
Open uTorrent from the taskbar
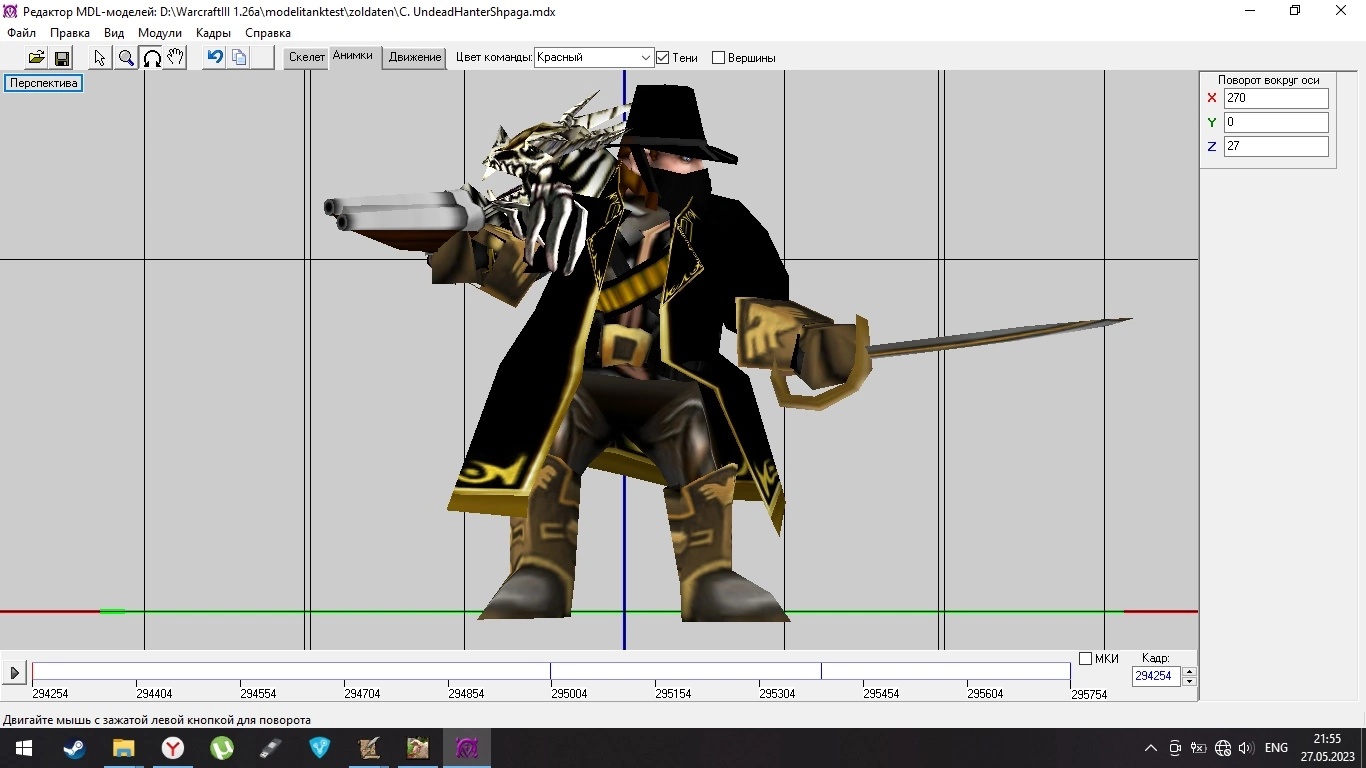221,748
